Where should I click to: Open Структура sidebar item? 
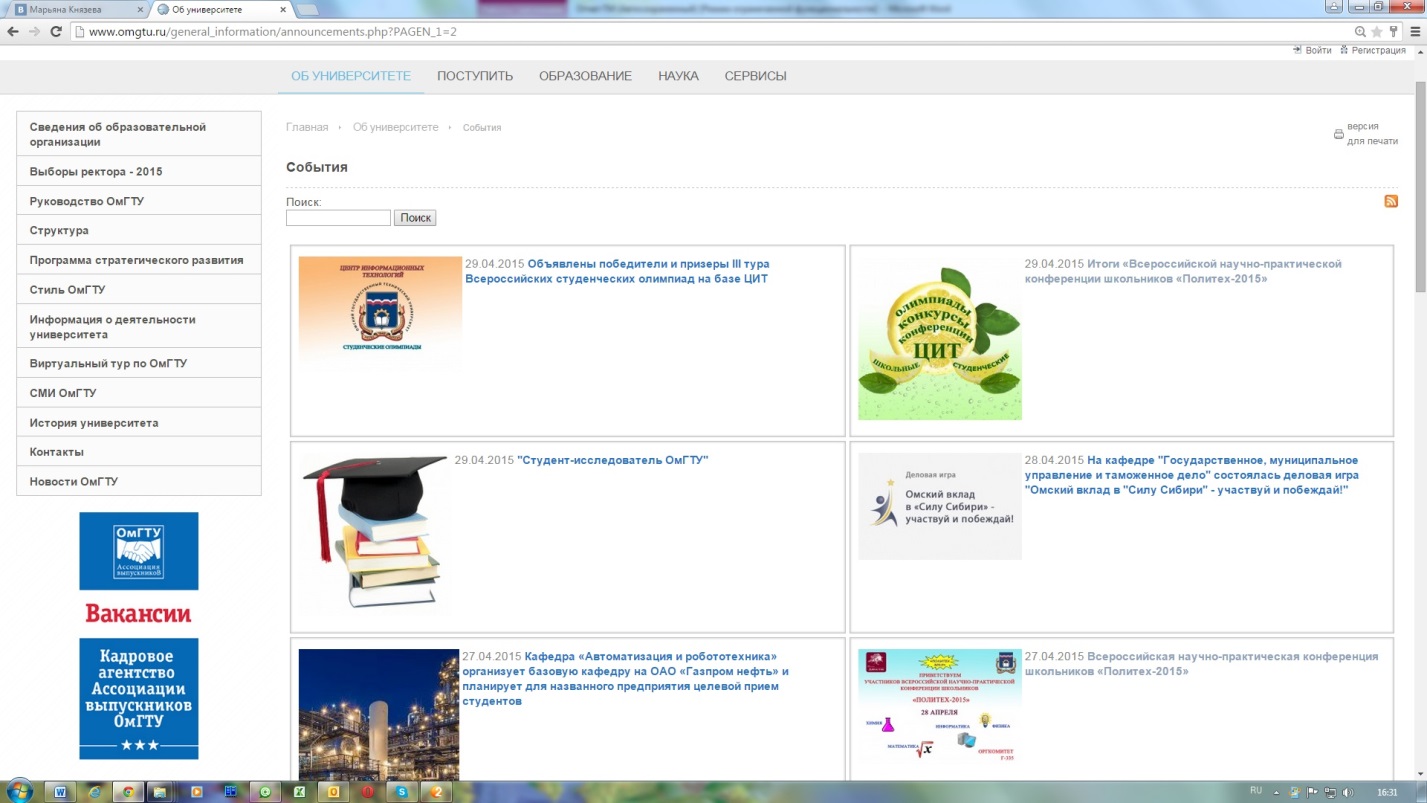coord(139,230)
